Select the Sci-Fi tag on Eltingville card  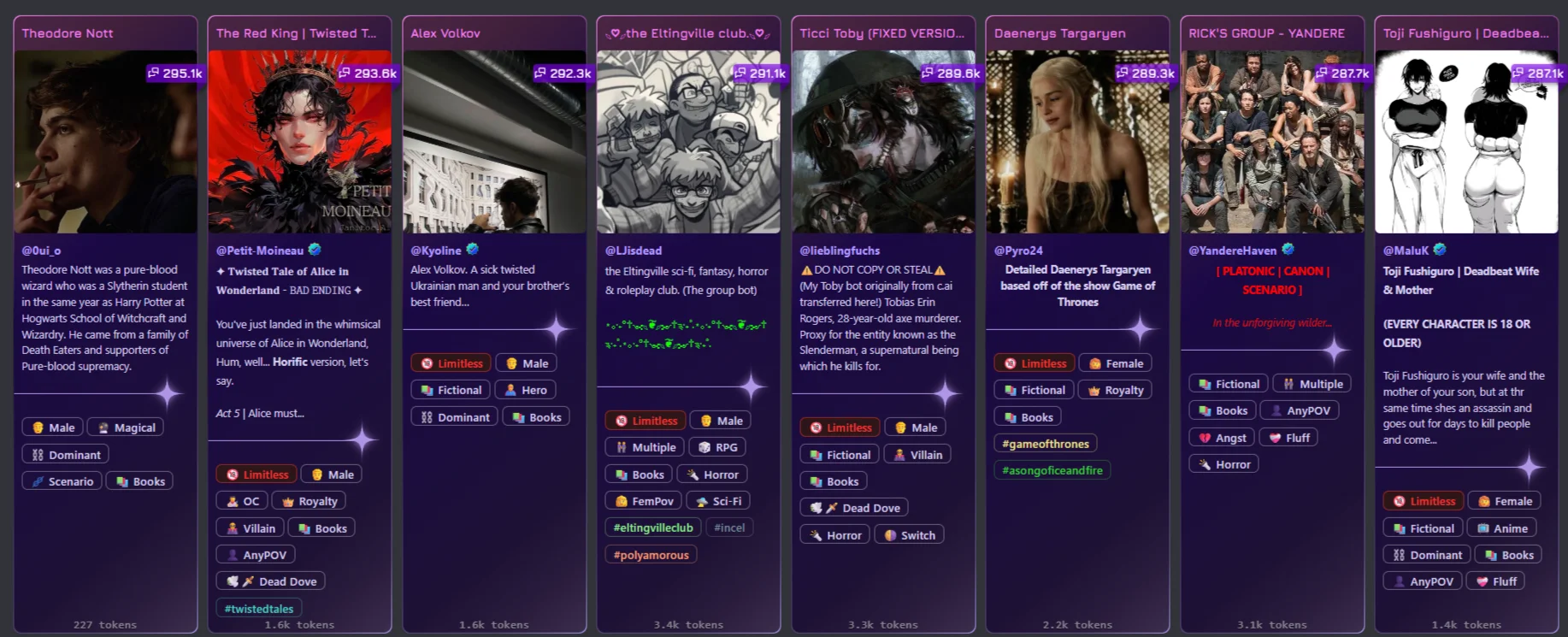718,501
